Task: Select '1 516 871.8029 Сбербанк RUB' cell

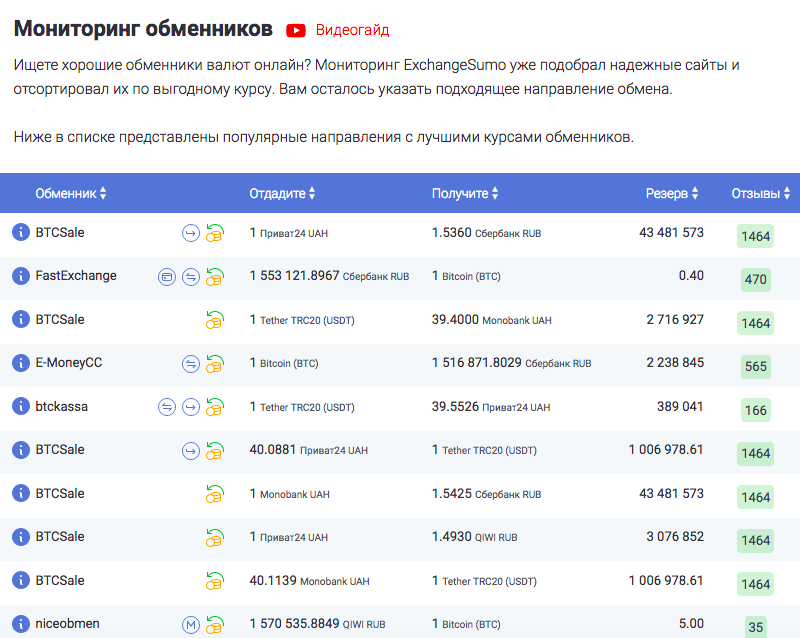Action: pos(512,363)
